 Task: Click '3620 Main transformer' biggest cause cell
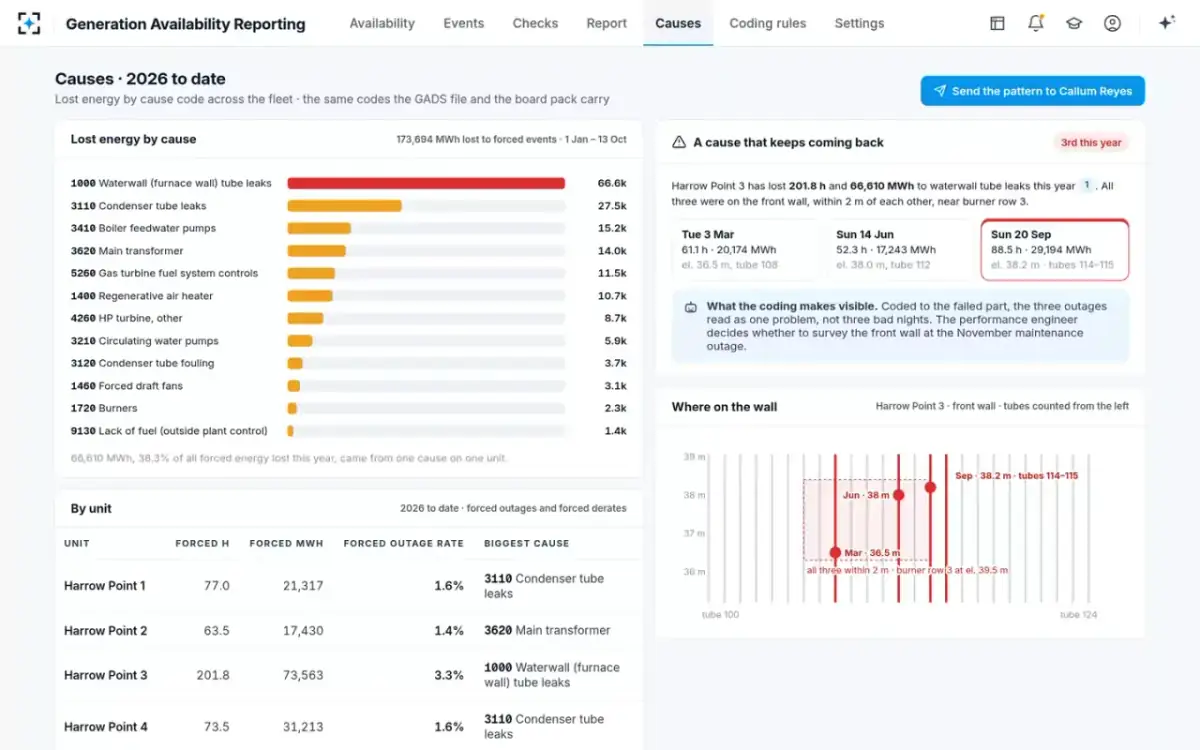point(547,630)
